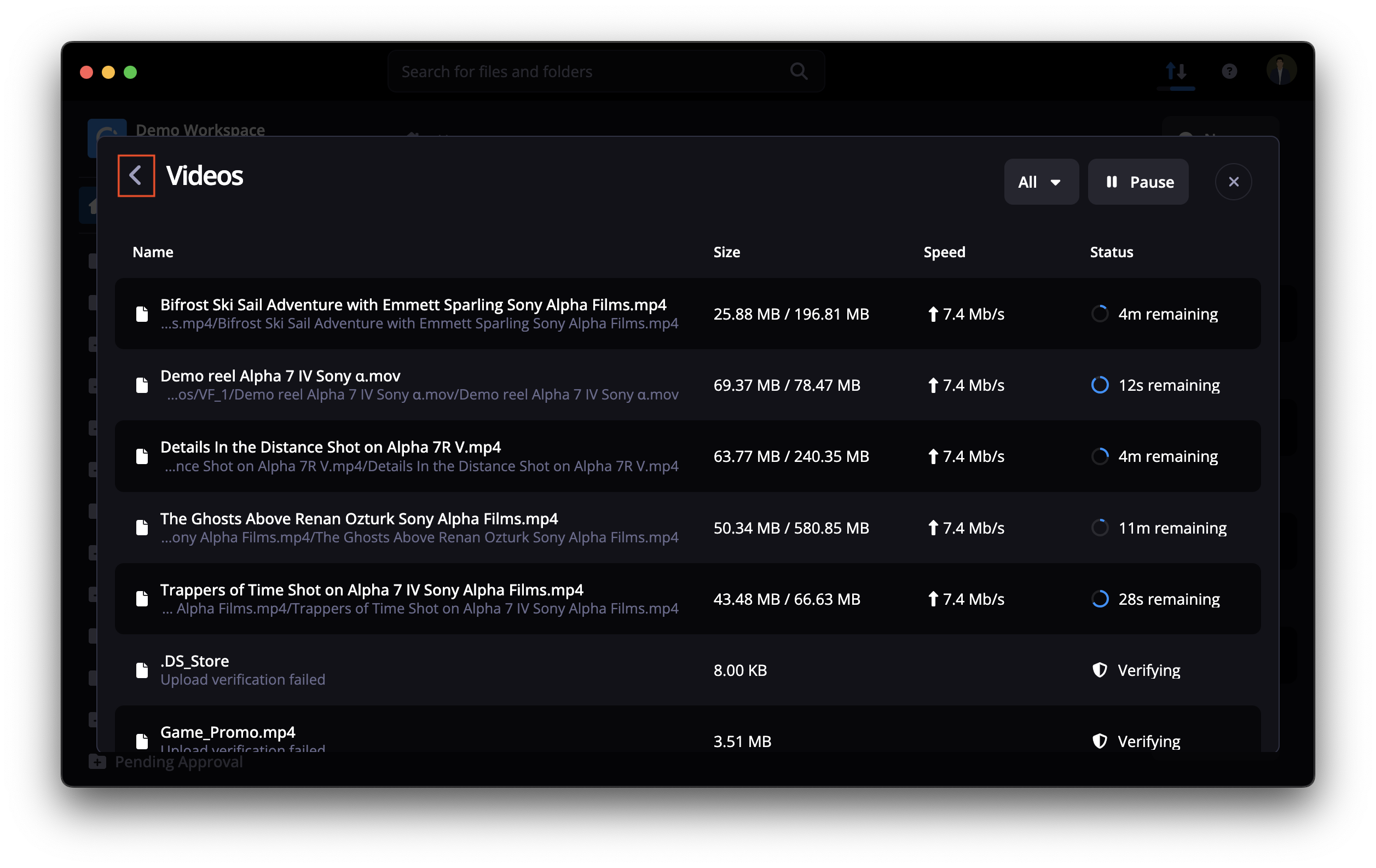Click the Pending Approval folder icon
This screenshot has width=1376, height=868.
[x=97, y=762]
